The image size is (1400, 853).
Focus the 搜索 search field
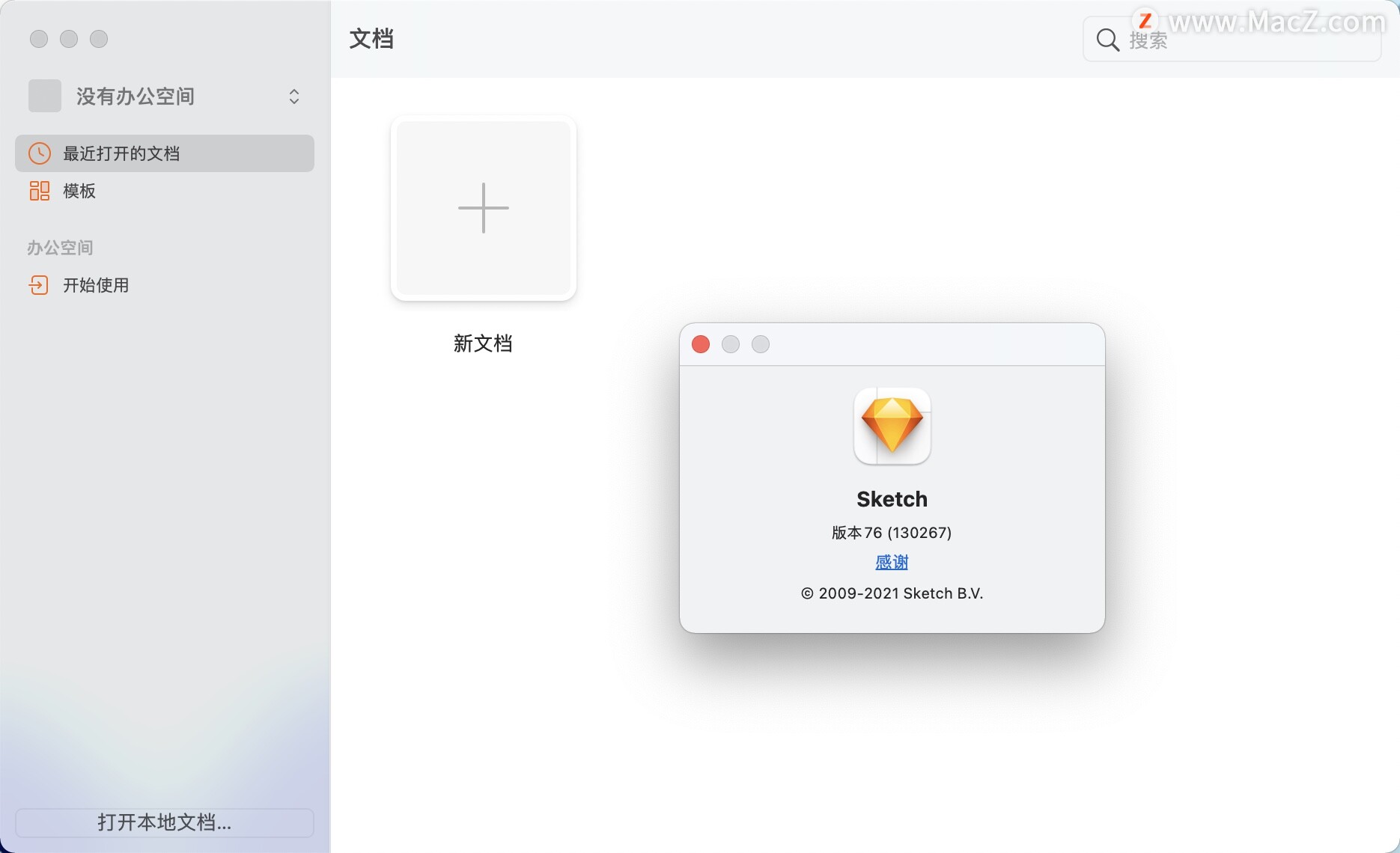[1232, 40]
